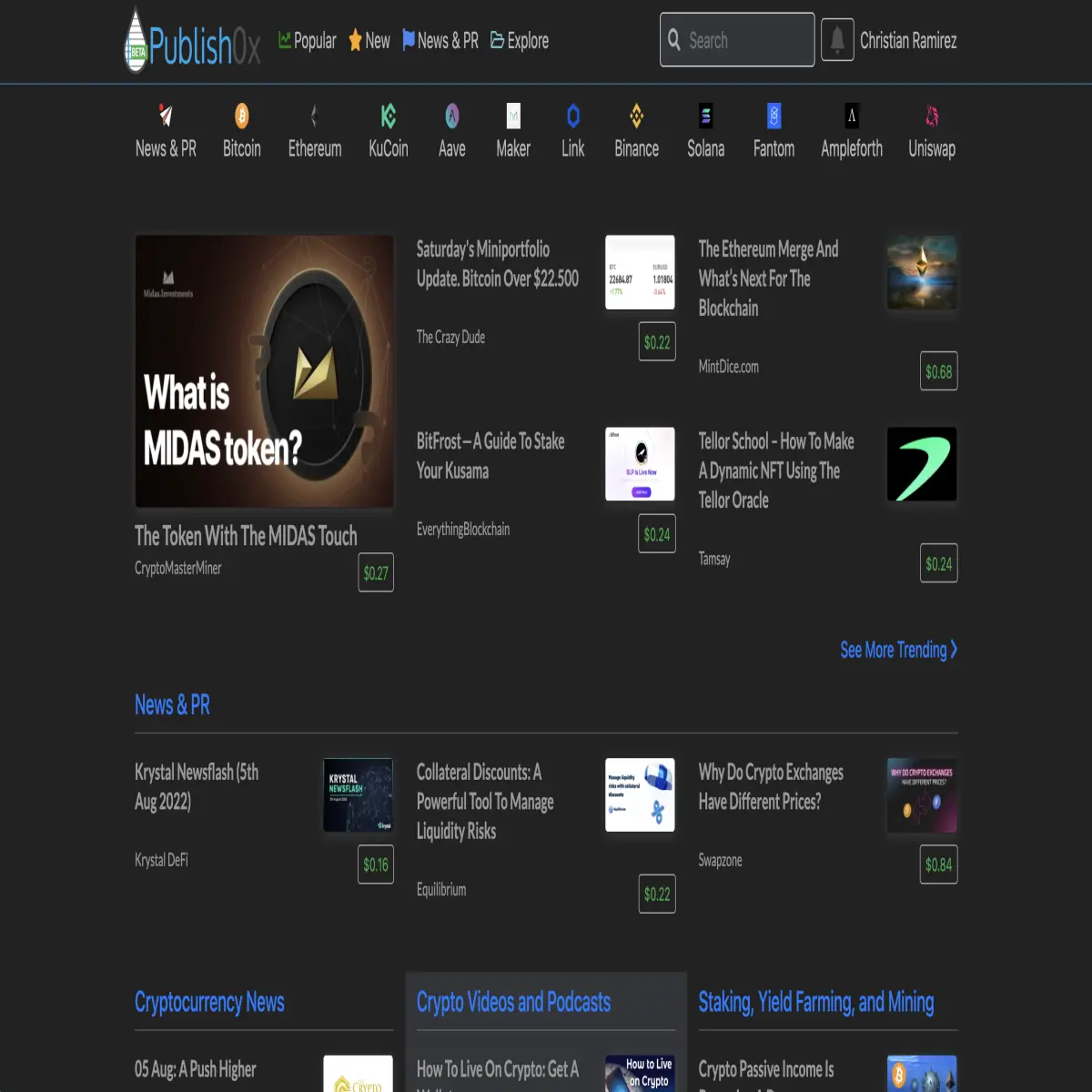This screenshot has height=1092, width=1092.
Task: Open the Explore menu
Action: (x=520, y=41)
